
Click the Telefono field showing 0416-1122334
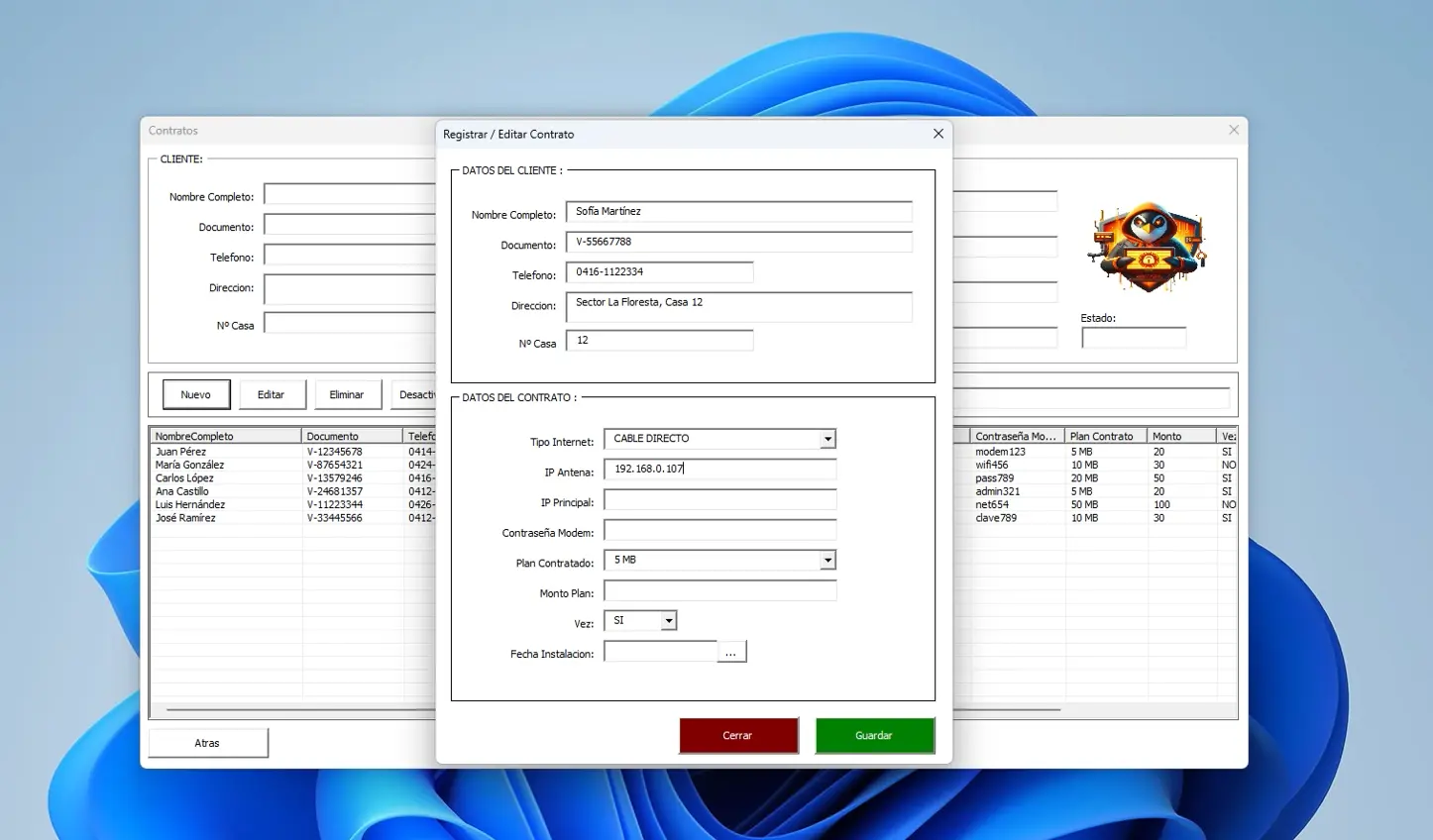[x=660, y=272]
